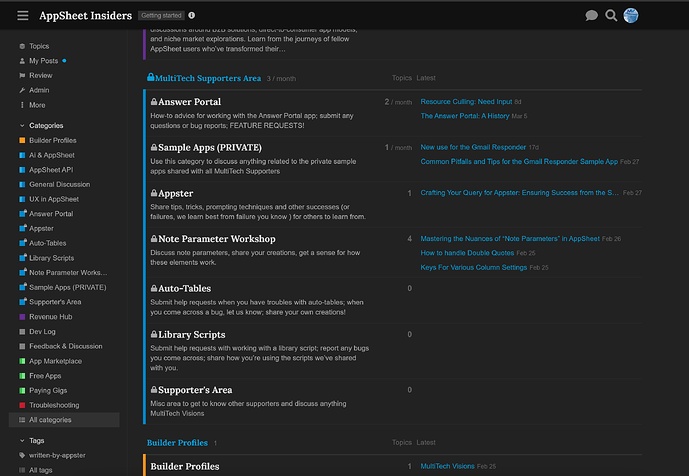The image size is (689, 476).
Task: Select AppSheet API category in sidebar
Action: pyautogui.click(x=51, y=170)
